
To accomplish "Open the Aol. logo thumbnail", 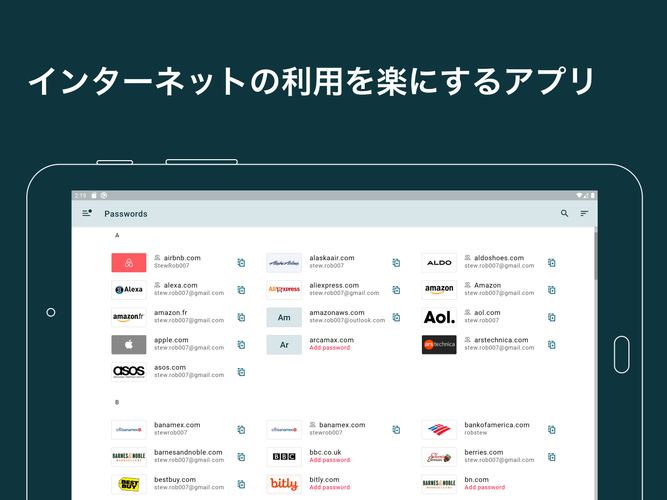I will tap(439, 317).
